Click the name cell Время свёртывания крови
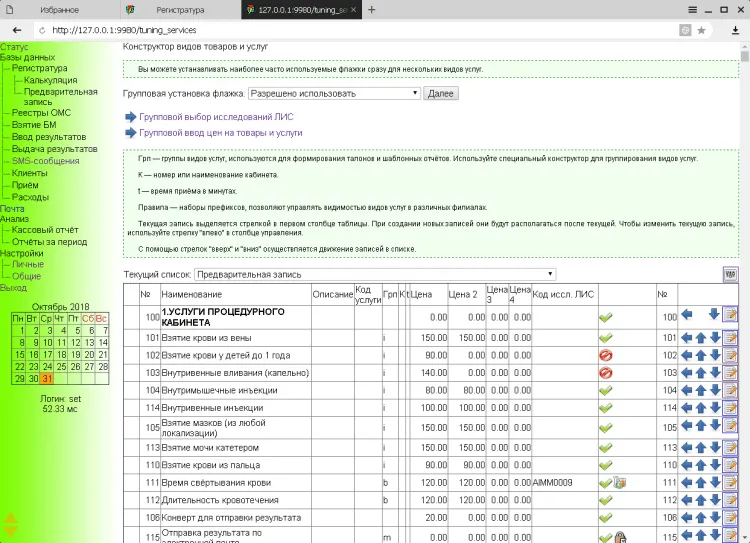Image resolution: width=750 pixels, height=543 pixels. pyautogui.click(x=236, y=482)
